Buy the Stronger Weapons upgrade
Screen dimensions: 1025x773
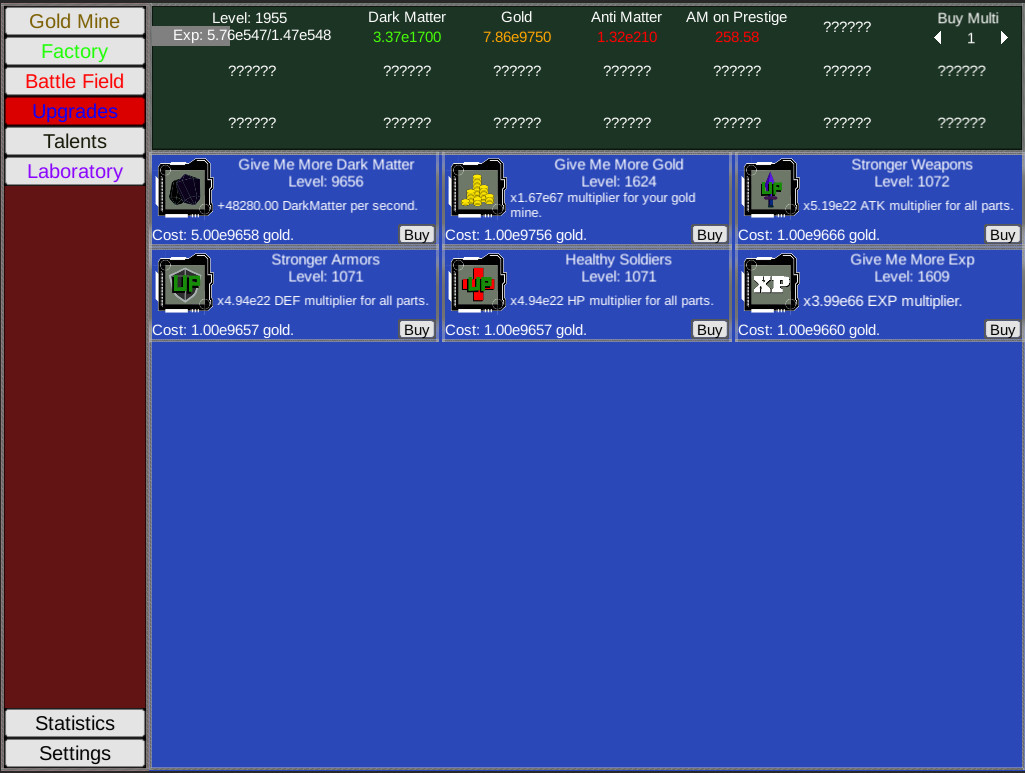click(1002, 235)
